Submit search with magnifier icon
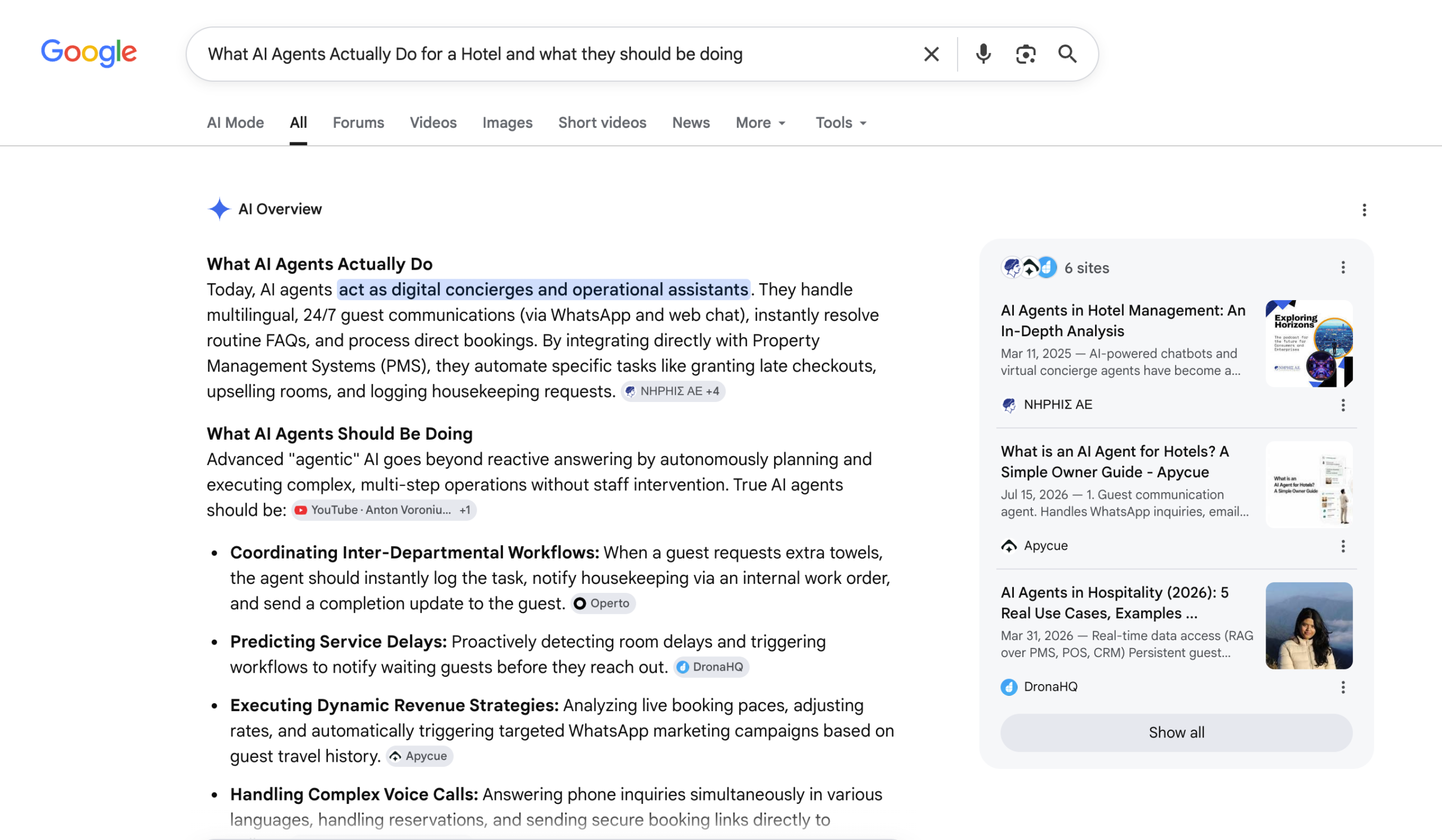 (1067, 54)
